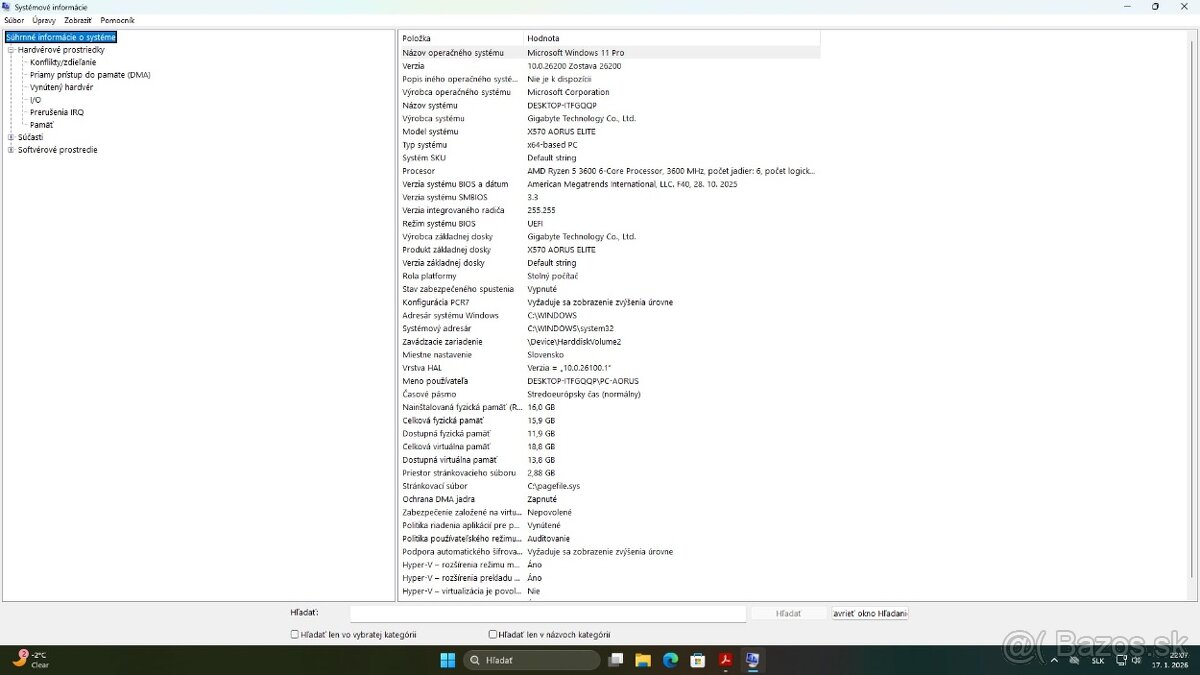Open the Súbor menu

coord(13,19)
